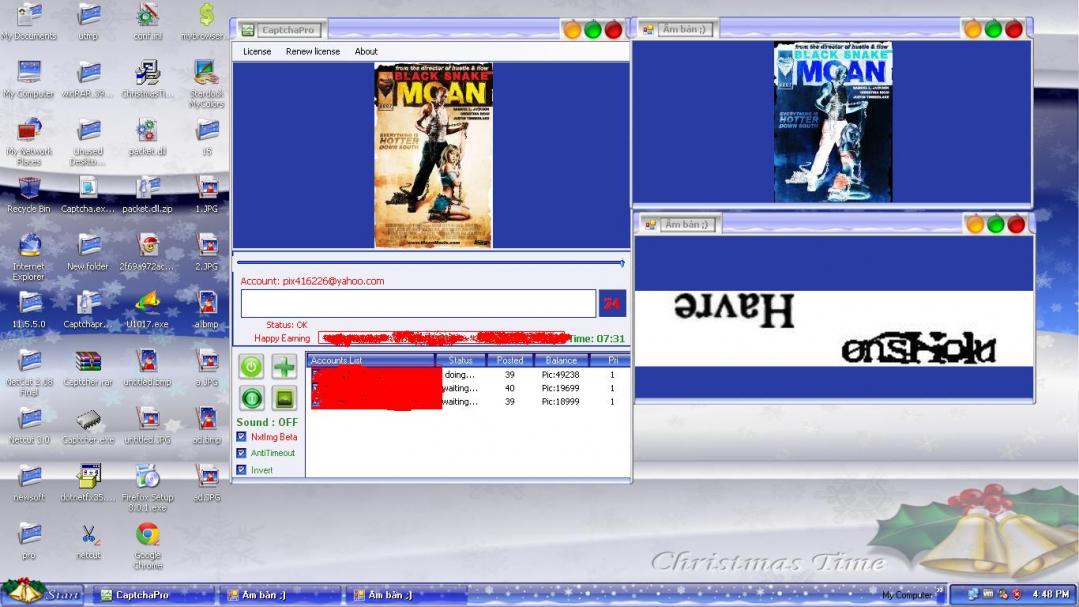Click the Status column header

460,360
